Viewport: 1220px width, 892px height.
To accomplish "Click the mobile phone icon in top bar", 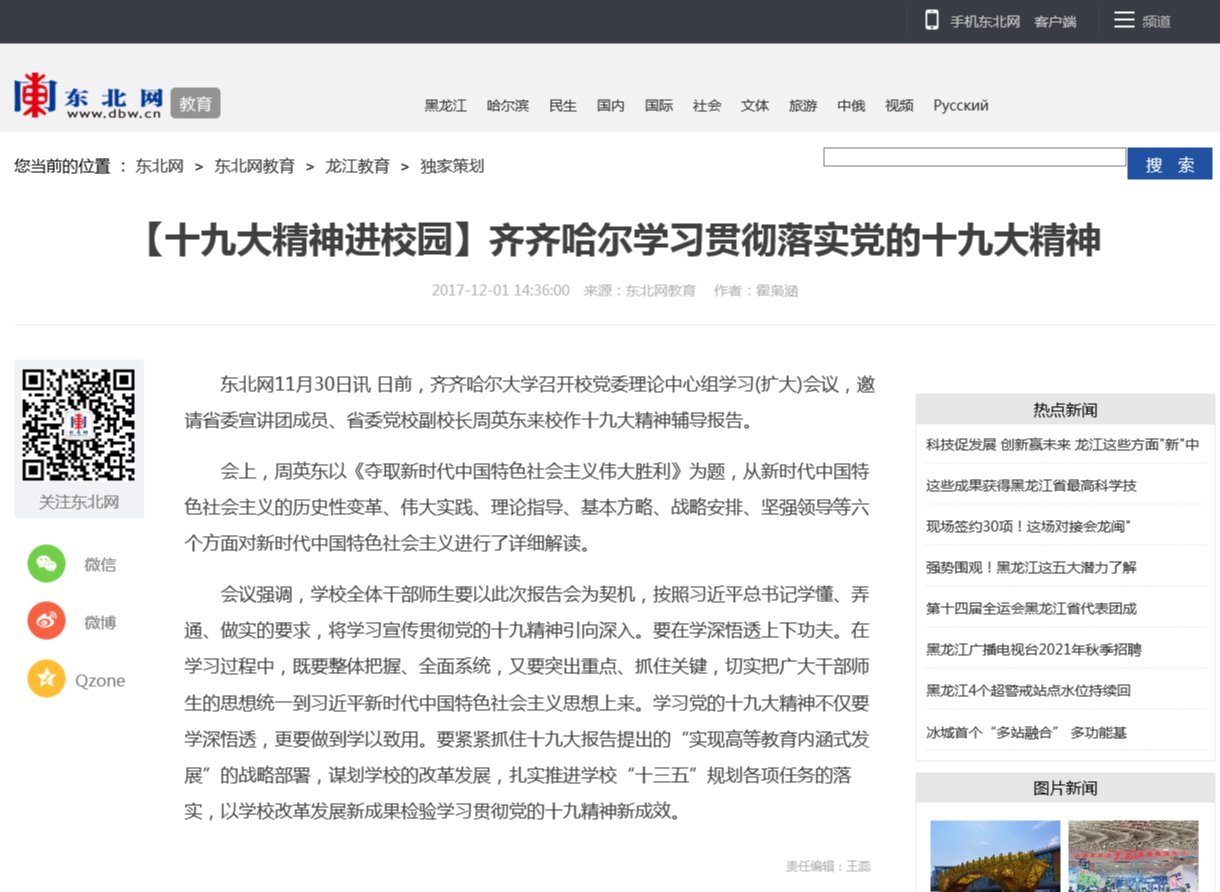I will tap(931, 20).
